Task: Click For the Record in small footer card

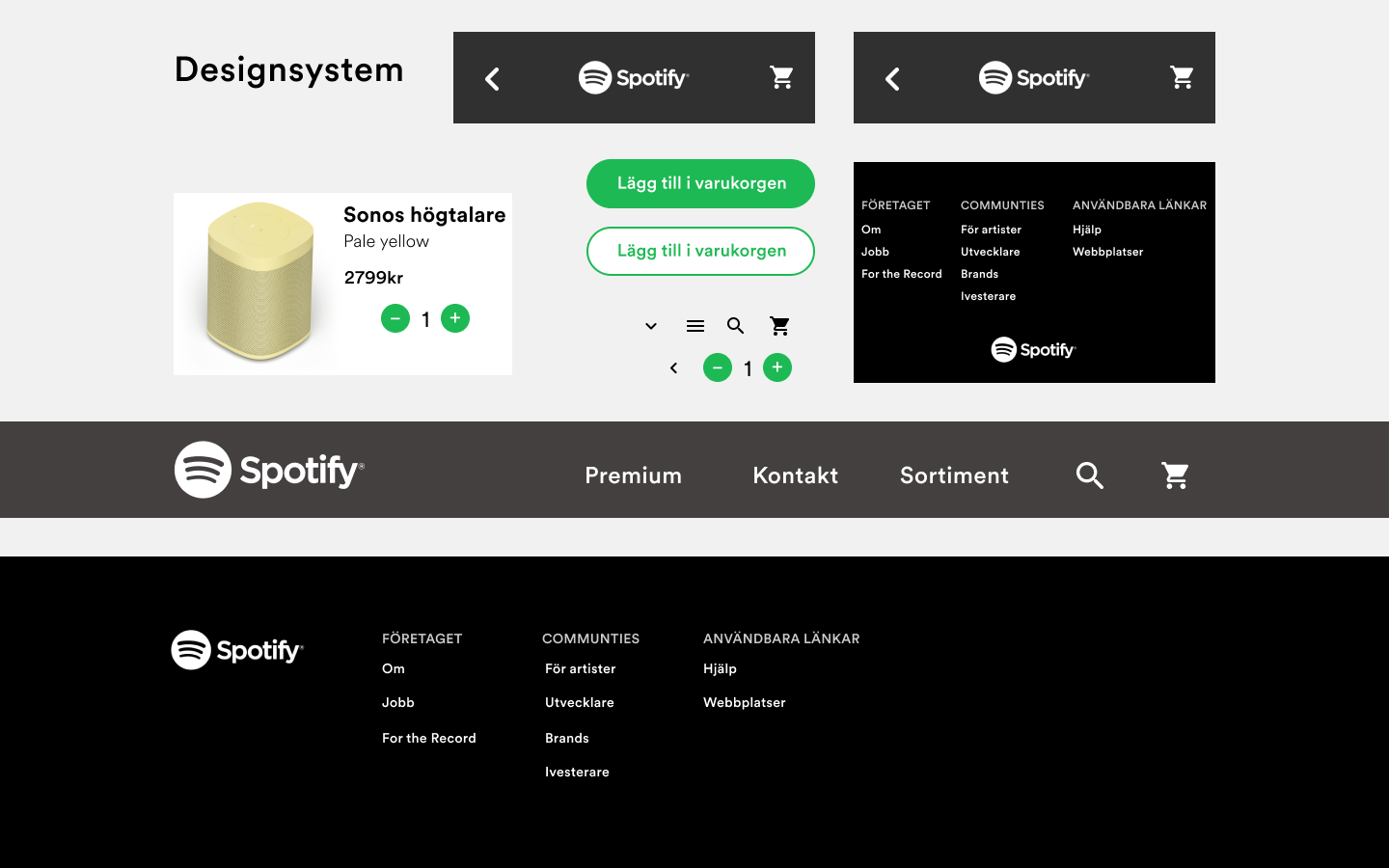Action: pyautogui.click(x=902, y=274)
